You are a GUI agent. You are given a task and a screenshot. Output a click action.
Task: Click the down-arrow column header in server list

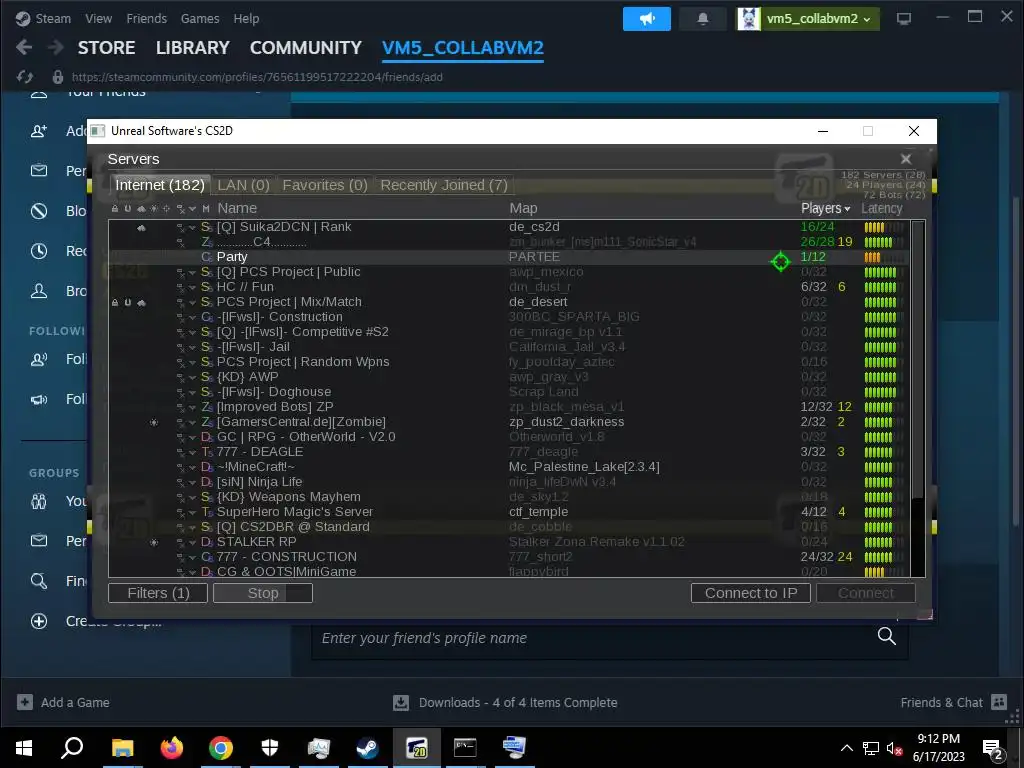[193, 209]
